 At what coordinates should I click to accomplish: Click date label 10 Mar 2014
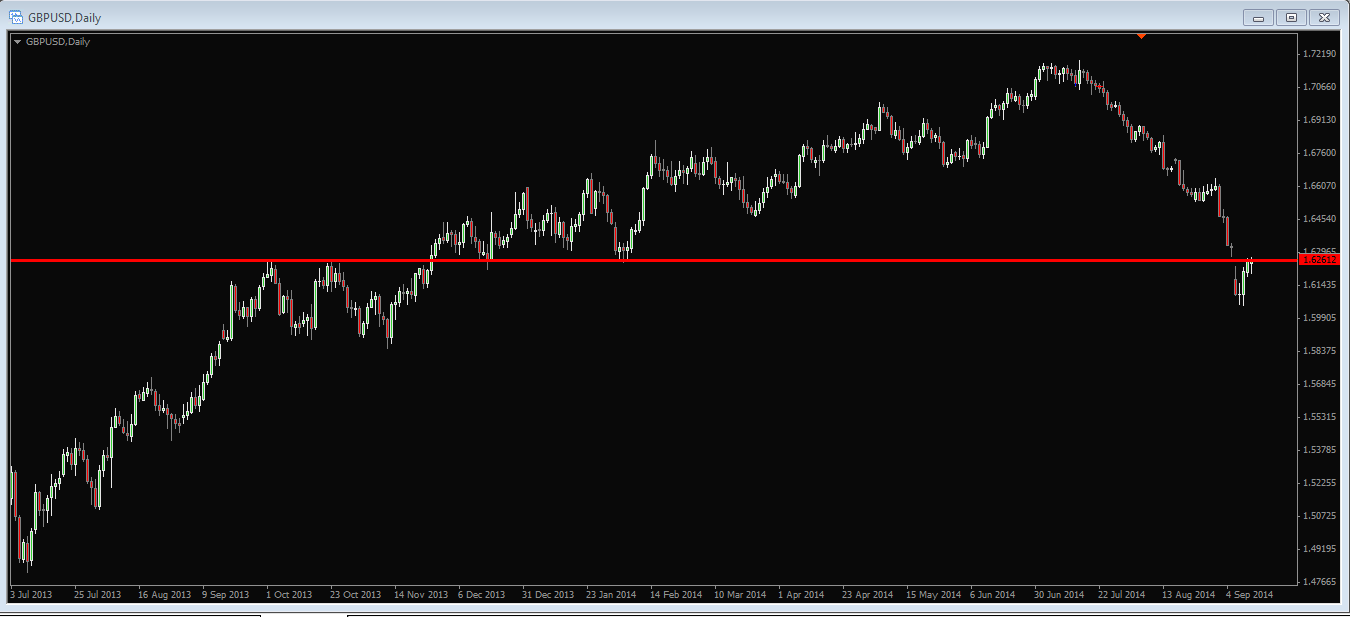[x=740, y=594]
